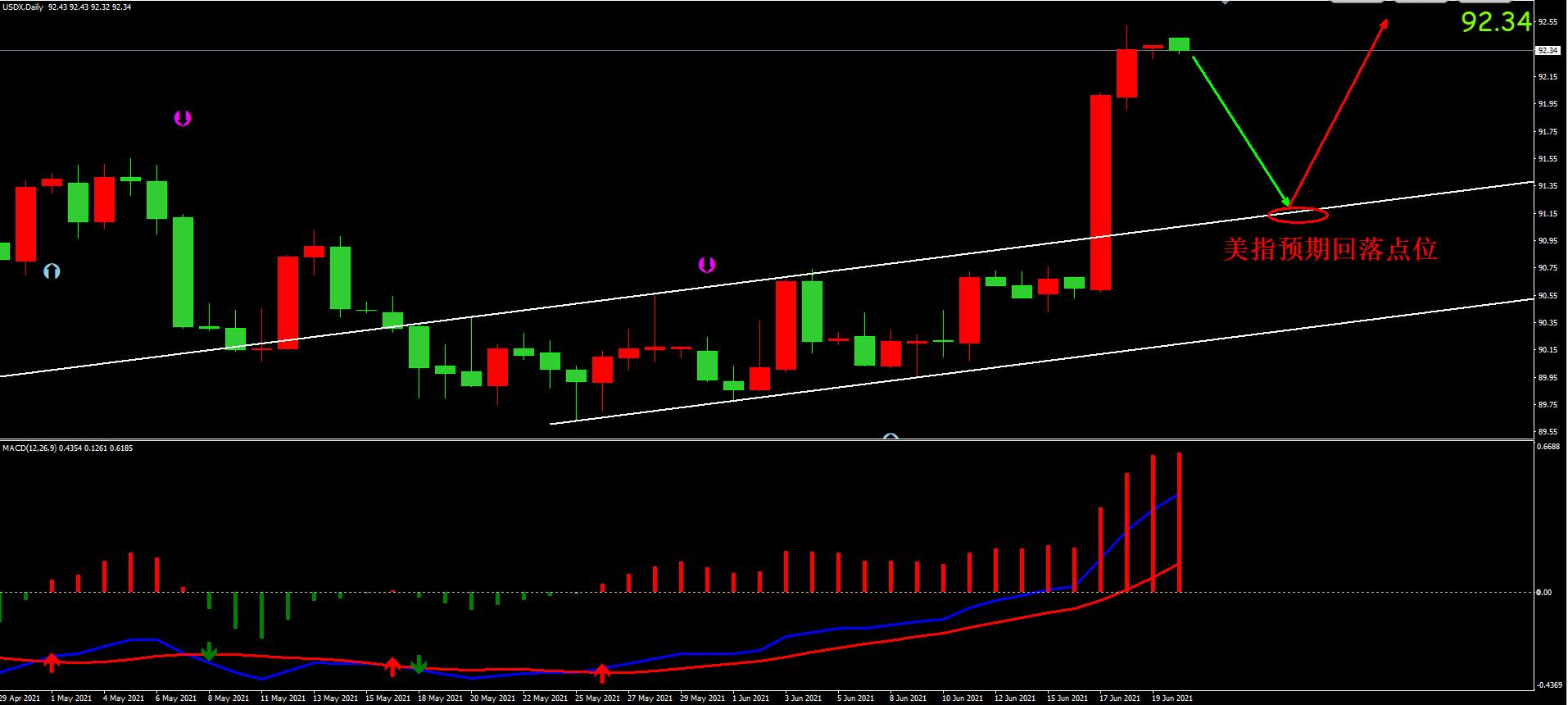This screenshot has height=705, width=1568.
Task: Click the large green 92.34 price display
Action: pos(1496,22)
